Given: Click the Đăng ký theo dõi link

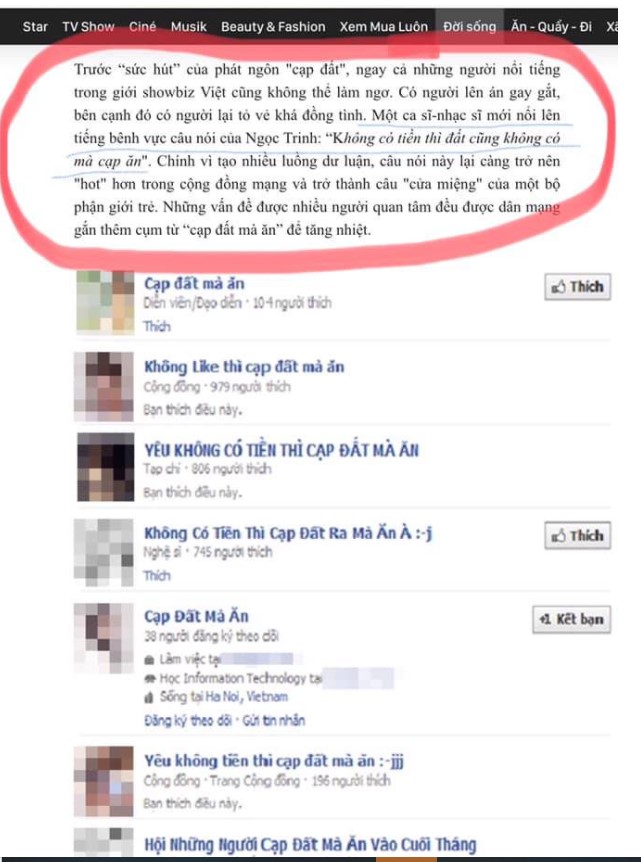Looking at the screenshot, I should [187, 720].
